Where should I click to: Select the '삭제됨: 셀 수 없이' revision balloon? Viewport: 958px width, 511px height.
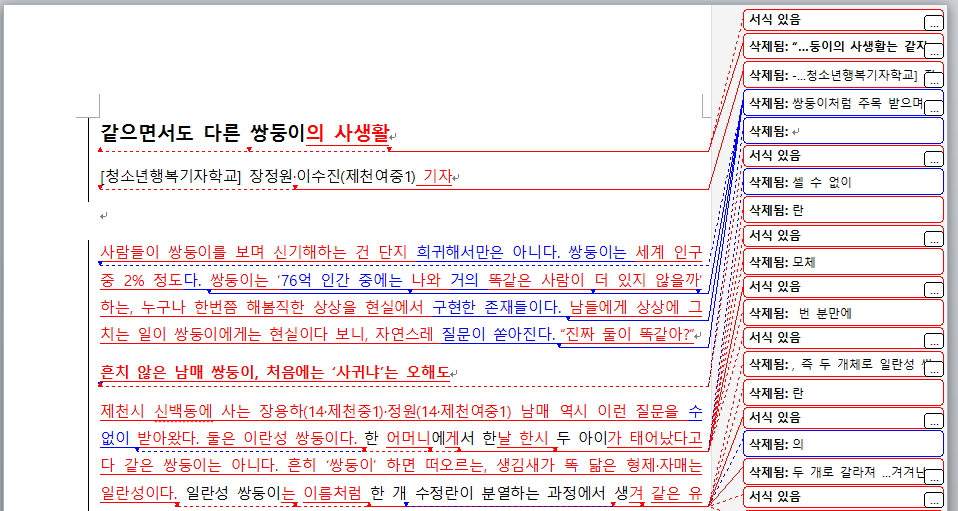click(840, 182)
